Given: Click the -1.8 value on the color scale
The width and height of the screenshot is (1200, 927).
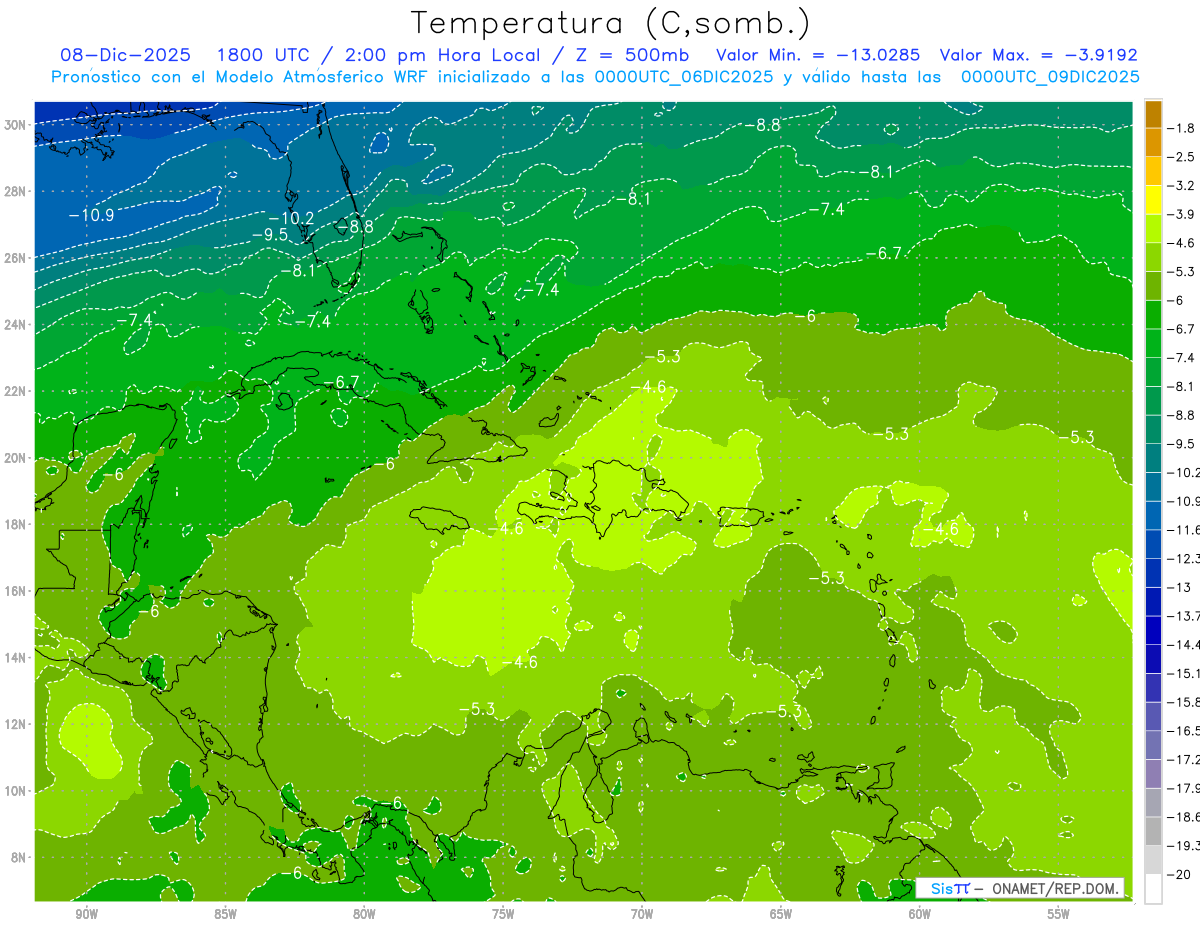Looking at the screenshot, I should point(1181,128).
